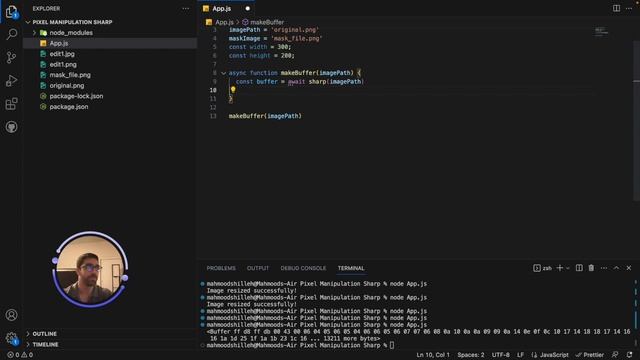Click the editor minimap
Screen dimensions: 640x360
(601, 31)
